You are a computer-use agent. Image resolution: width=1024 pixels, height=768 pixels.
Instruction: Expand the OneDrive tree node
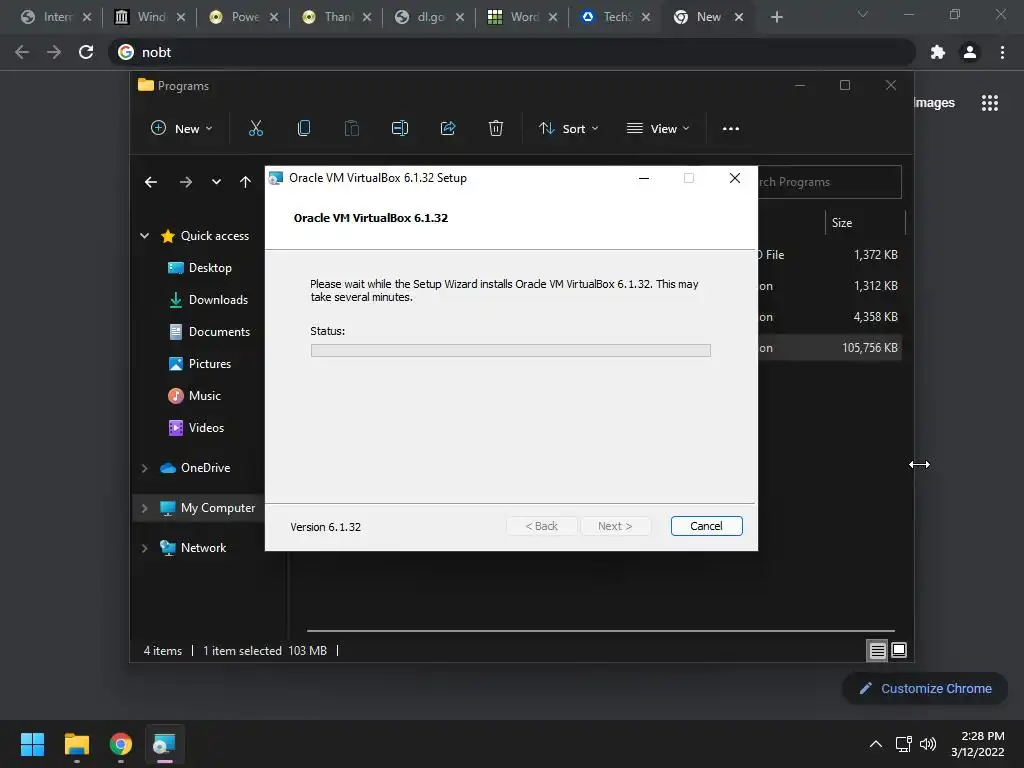click(144, 468)
